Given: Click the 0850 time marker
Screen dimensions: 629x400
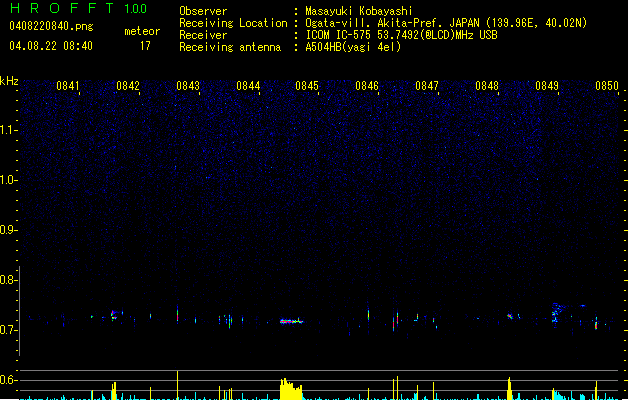Looking at the screenshot, I should click(607, 86).
